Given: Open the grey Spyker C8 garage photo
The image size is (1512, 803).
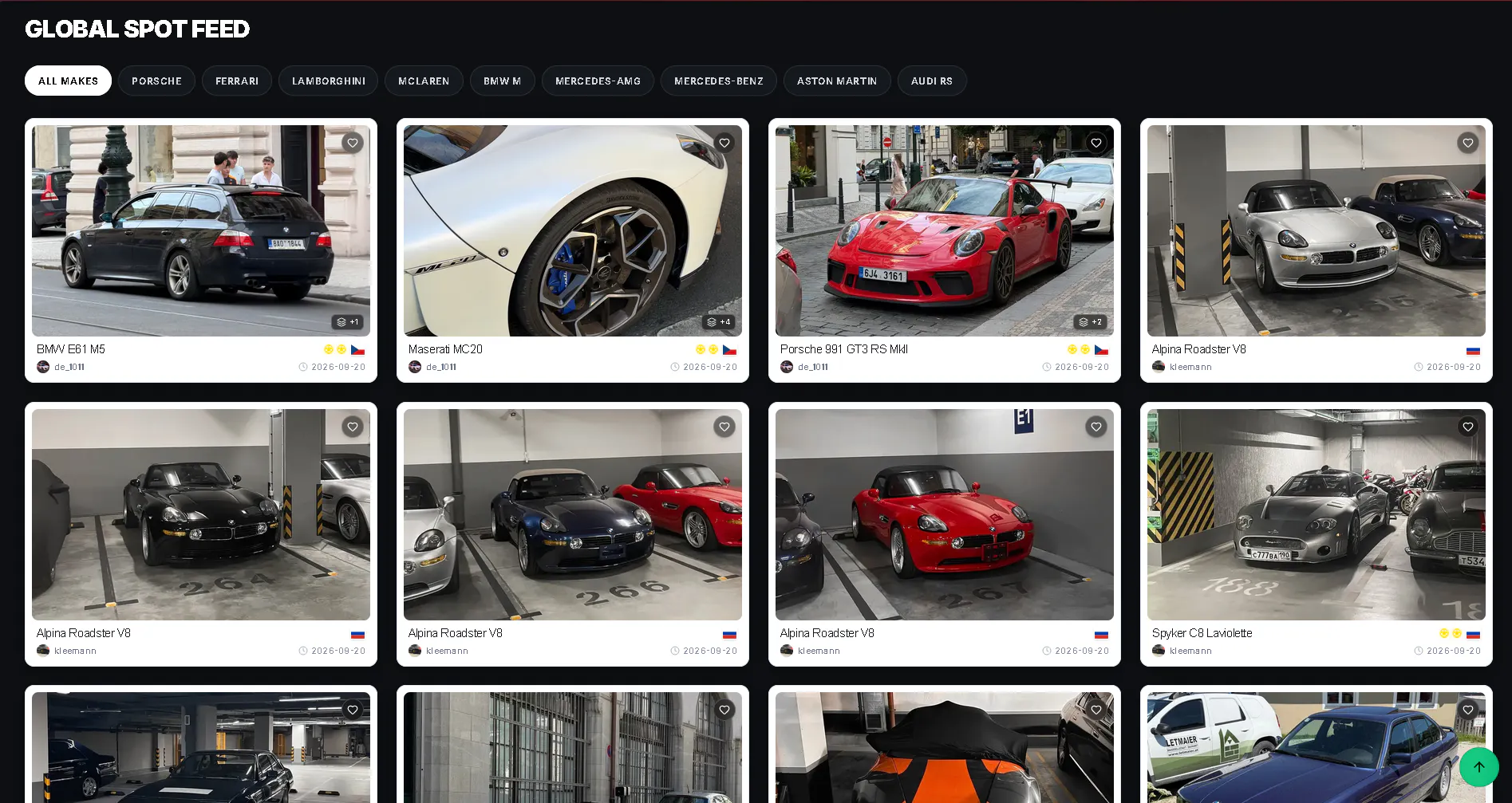Looking at the screenshot, I should 1317,514.
